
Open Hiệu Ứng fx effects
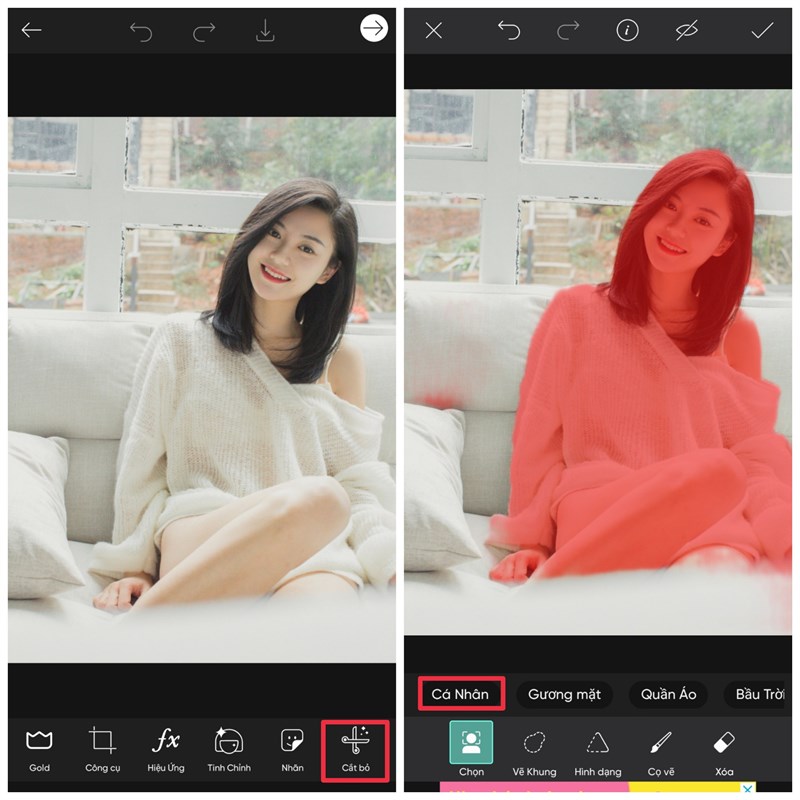(166, 751)
